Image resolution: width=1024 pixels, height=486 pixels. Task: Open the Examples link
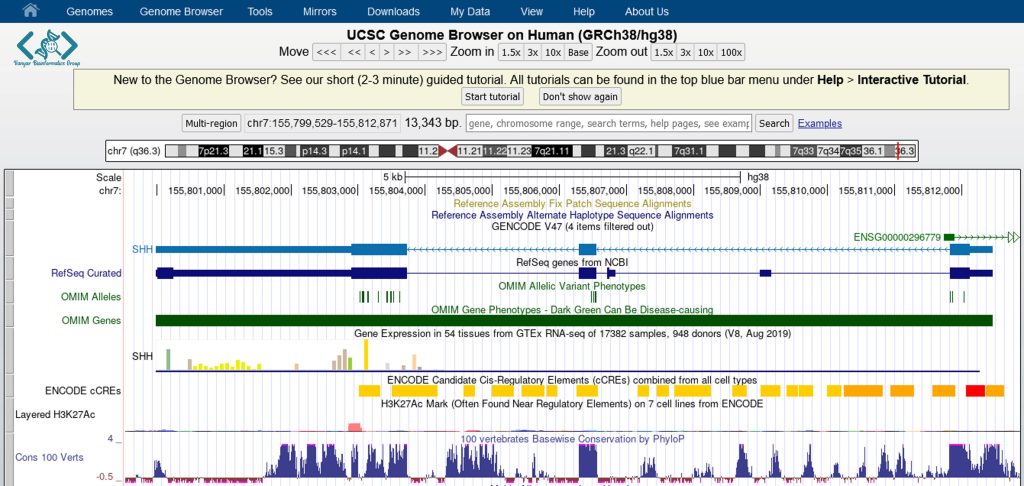coord(819,123)
